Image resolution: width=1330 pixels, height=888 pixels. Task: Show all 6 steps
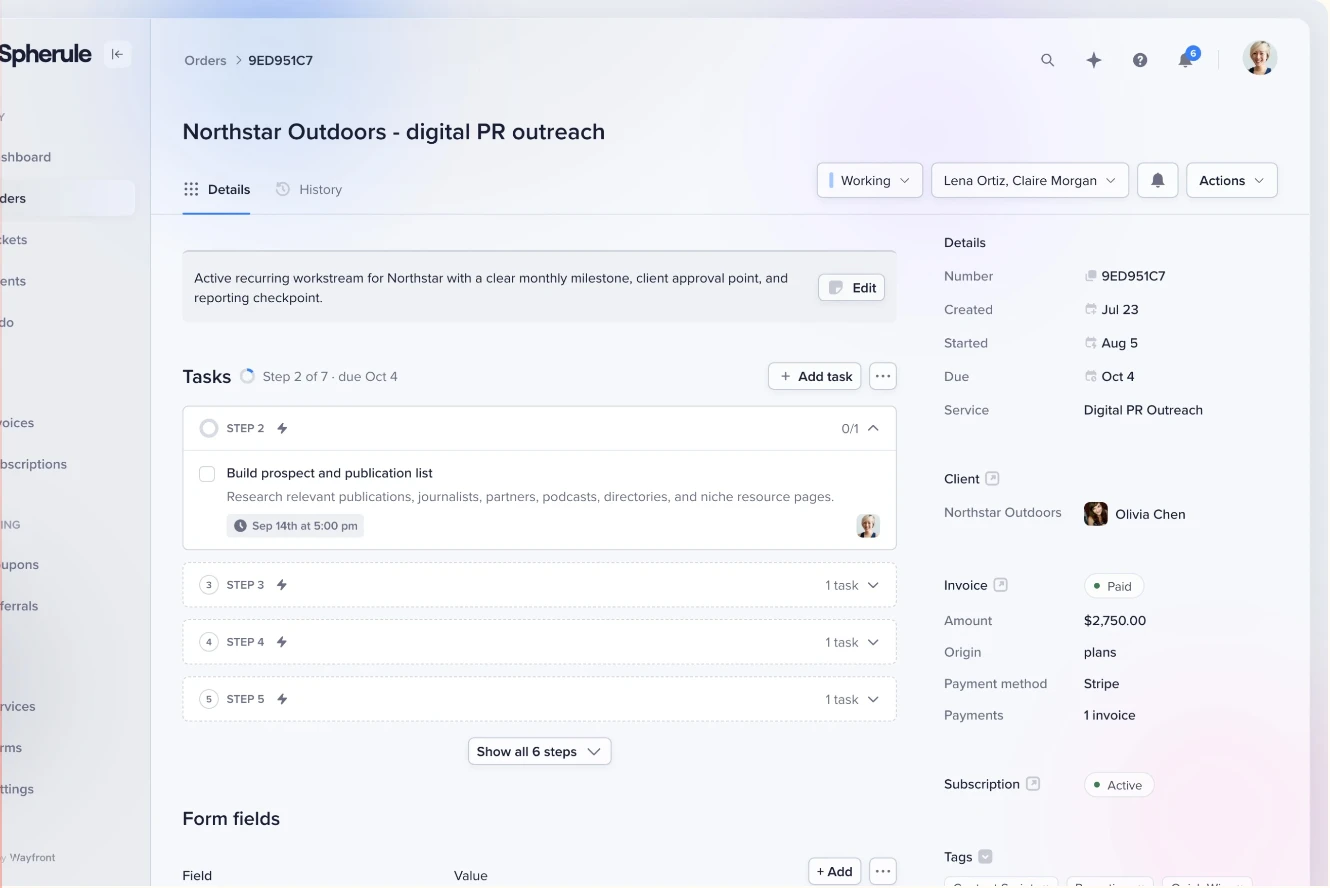(x=539, y=751)
